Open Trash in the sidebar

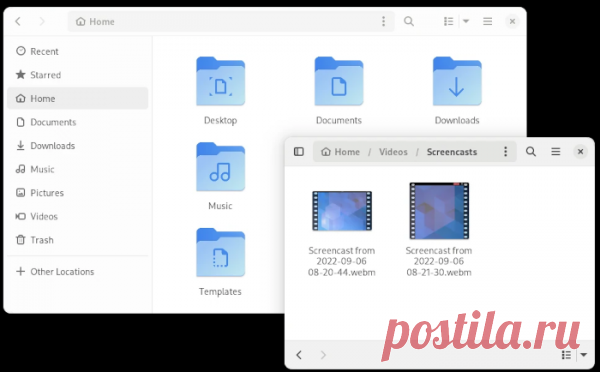click(x=78, y=240)
